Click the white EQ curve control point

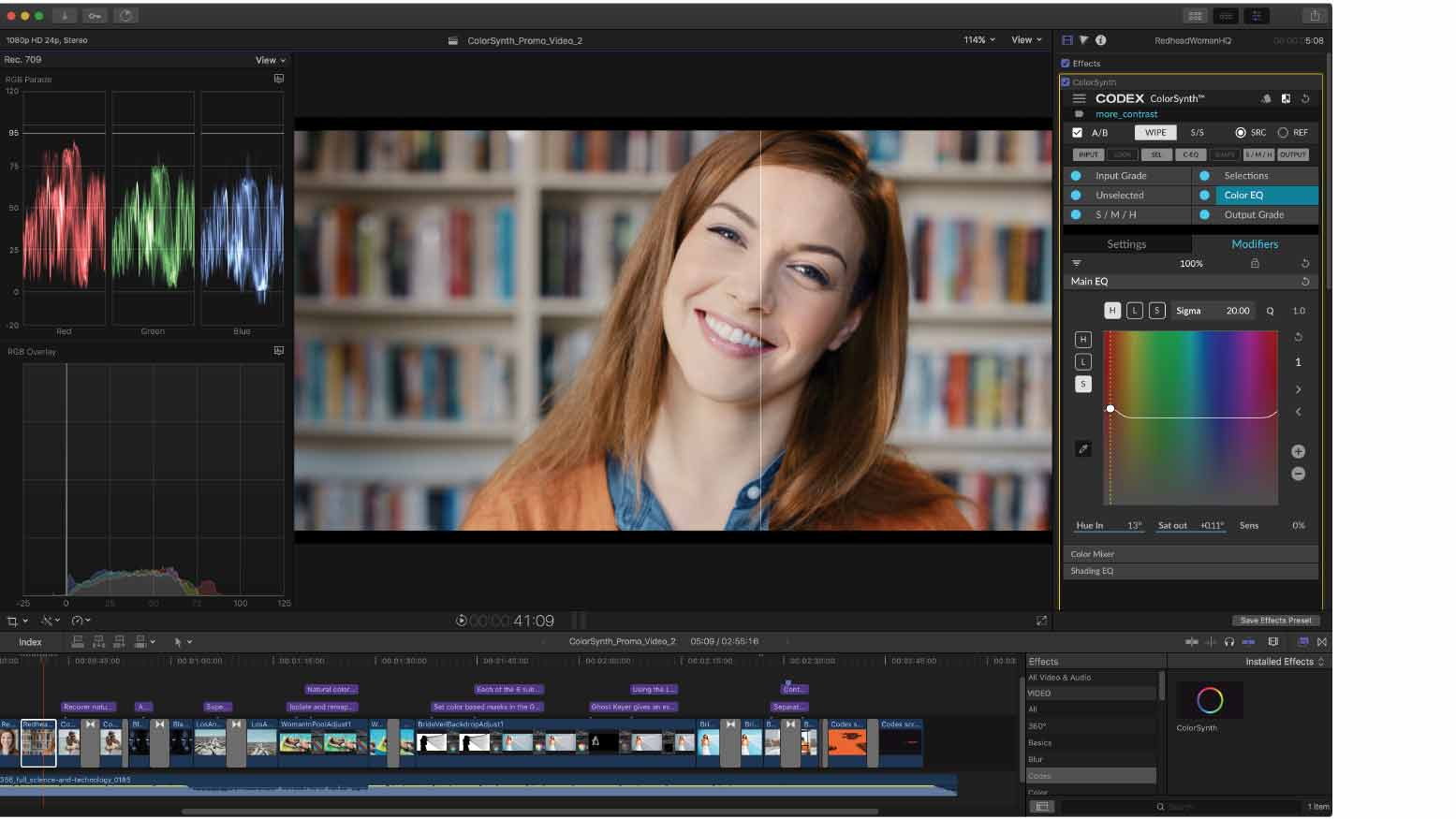(x=1110, y=409)
